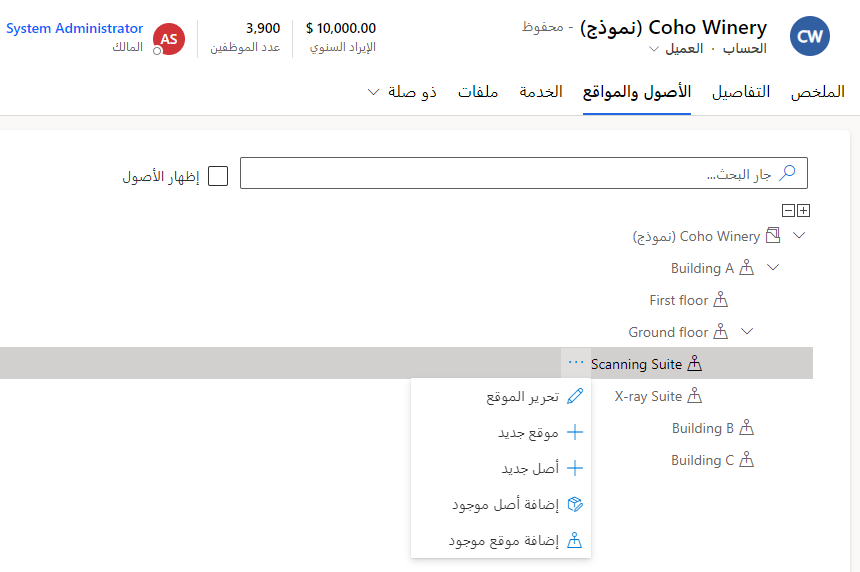Choose إضافة موقع موجود from the menu
This screenshot has width=860, height=572.
pos(501,540)
